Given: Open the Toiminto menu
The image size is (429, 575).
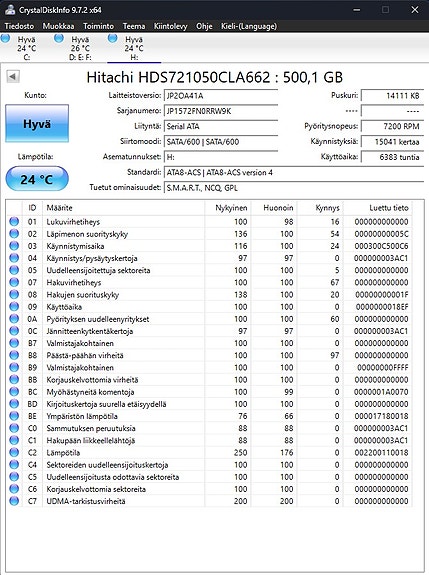Looking at the screenshot, I should tap(98, 26).
